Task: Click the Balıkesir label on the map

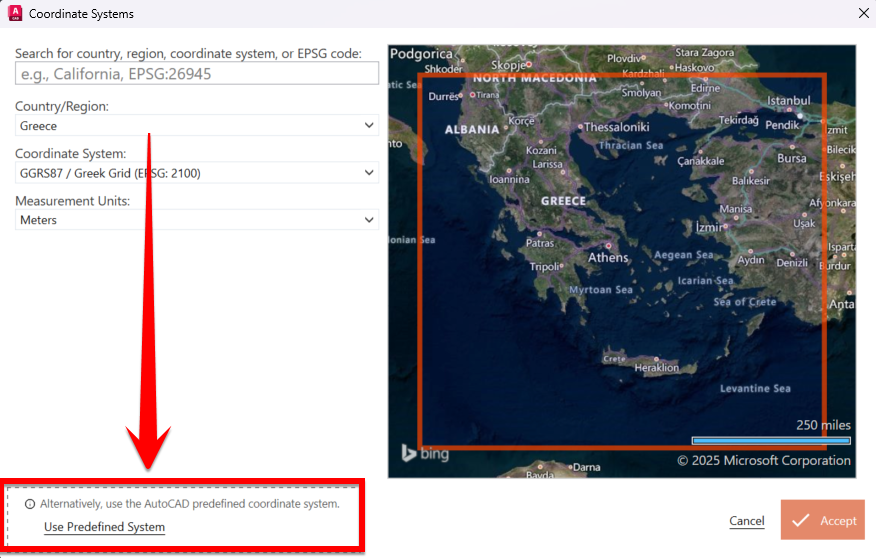Action: click(x=751, y=180)
